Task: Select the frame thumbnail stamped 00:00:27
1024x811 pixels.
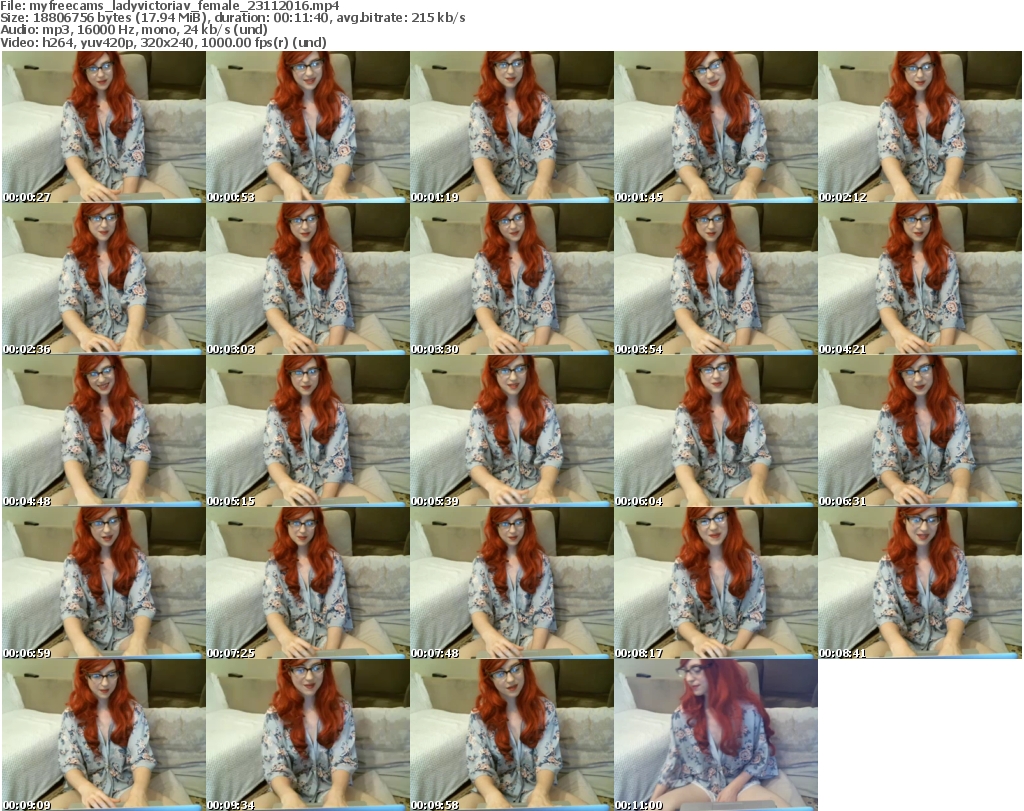Action: point(104,127)
